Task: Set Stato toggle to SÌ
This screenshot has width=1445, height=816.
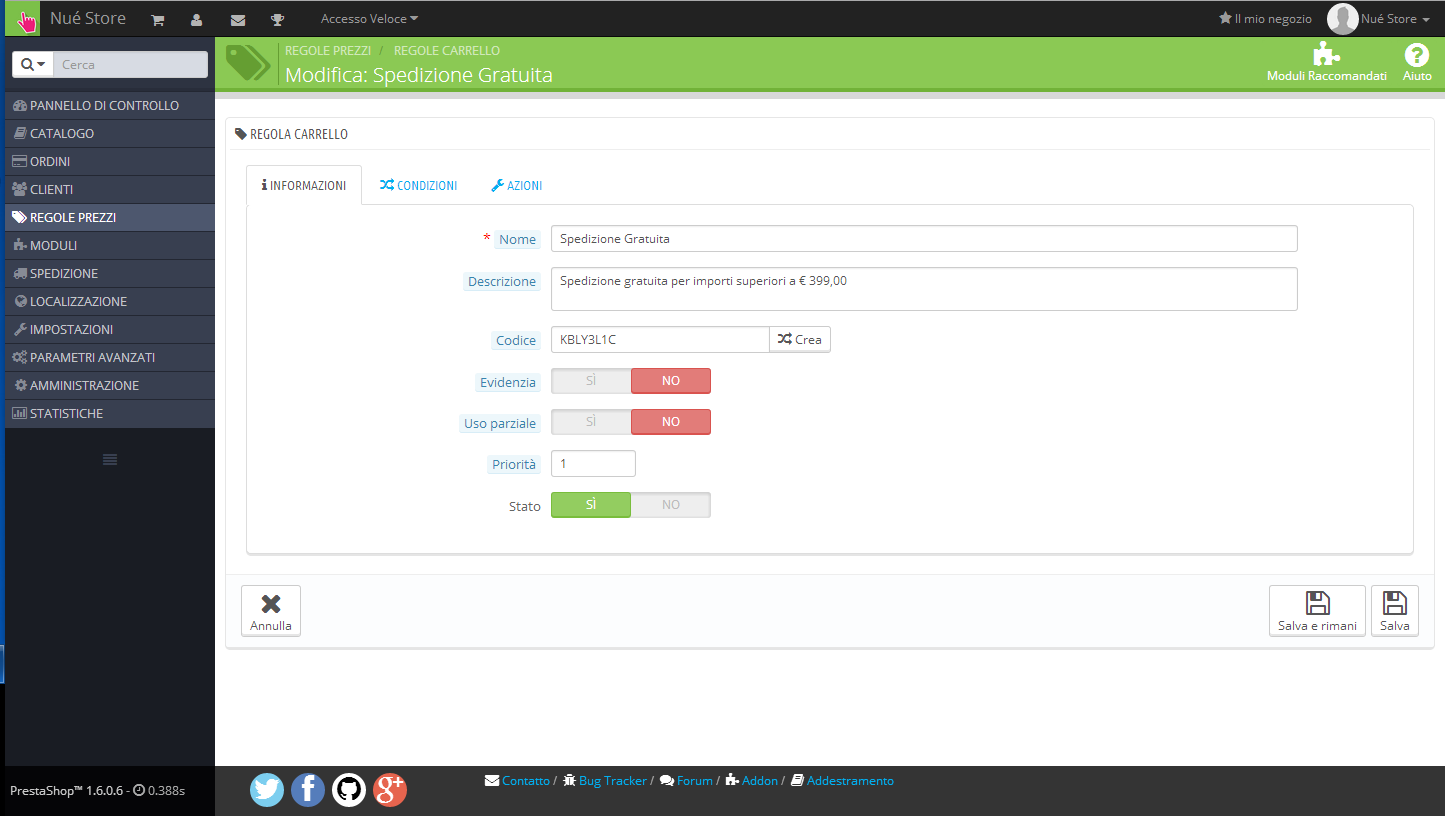Action: click(x=591, y=505)
